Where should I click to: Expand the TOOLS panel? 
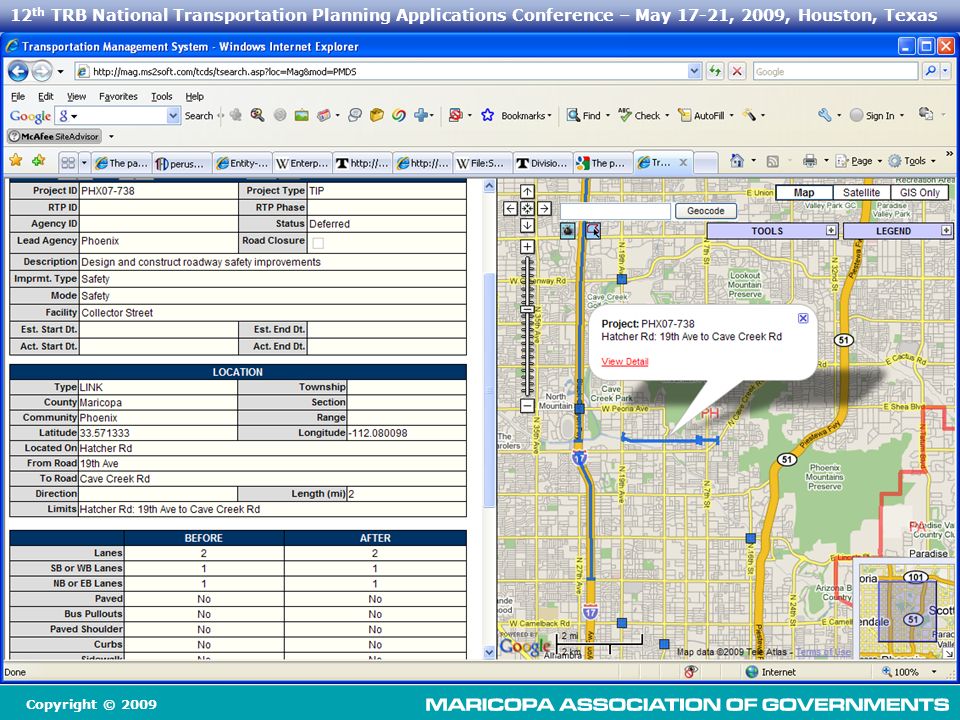coord(831,231)
